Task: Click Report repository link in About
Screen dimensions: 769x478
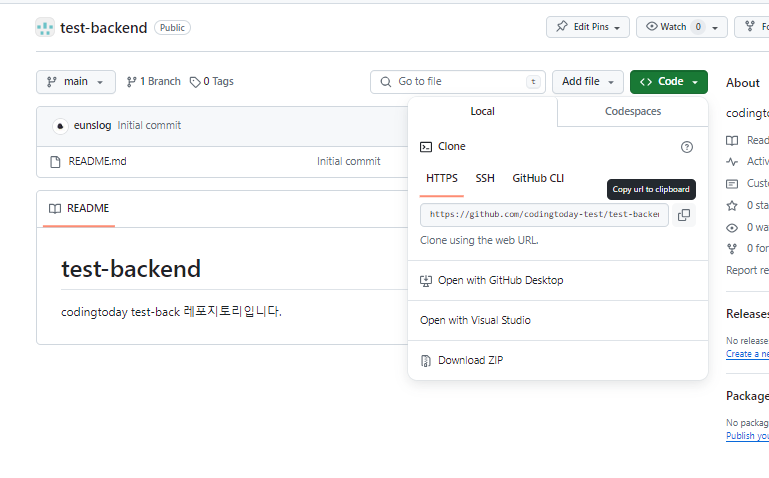Action: (747, 270)
